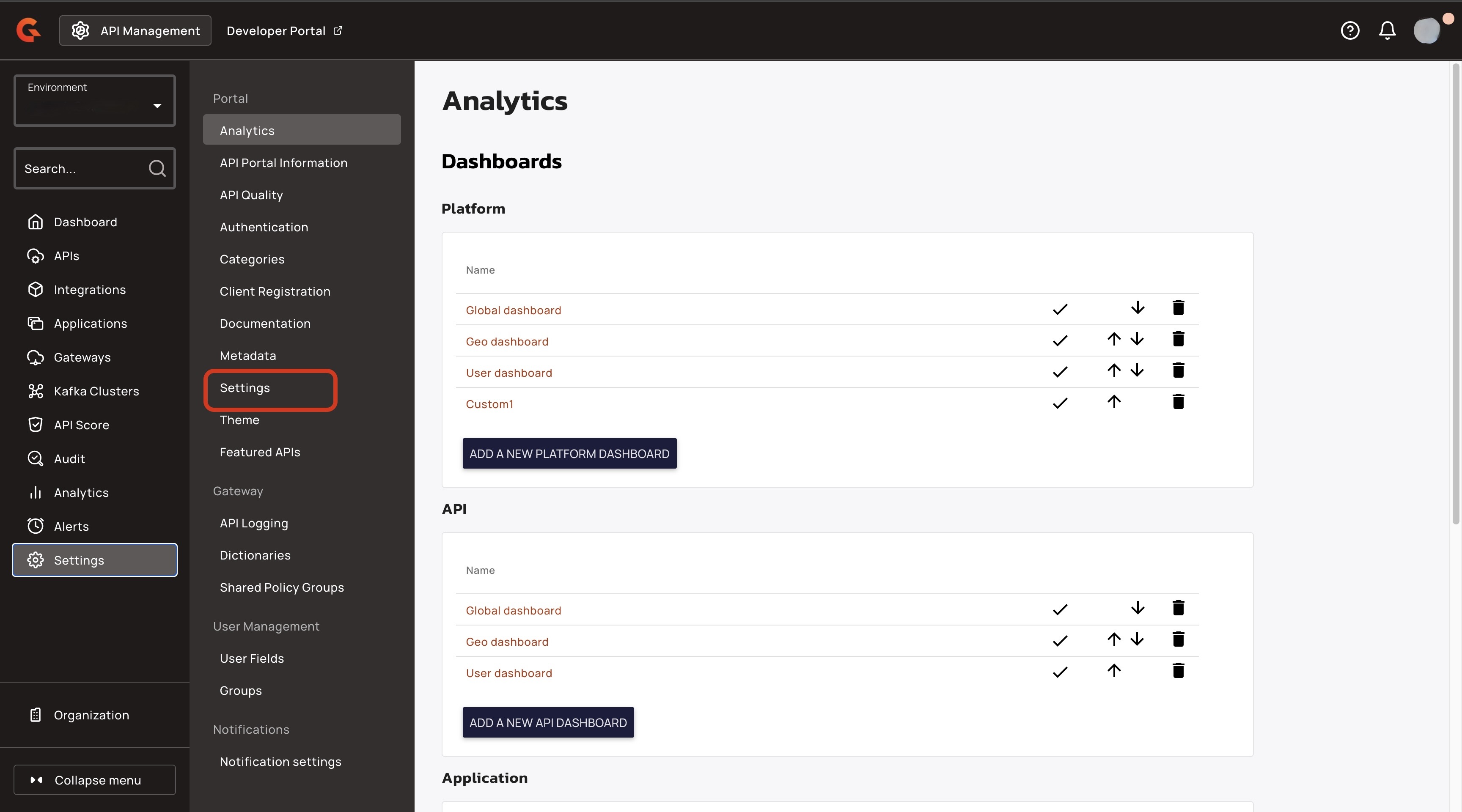Click the Gravitee logo icon

[28, 30]
